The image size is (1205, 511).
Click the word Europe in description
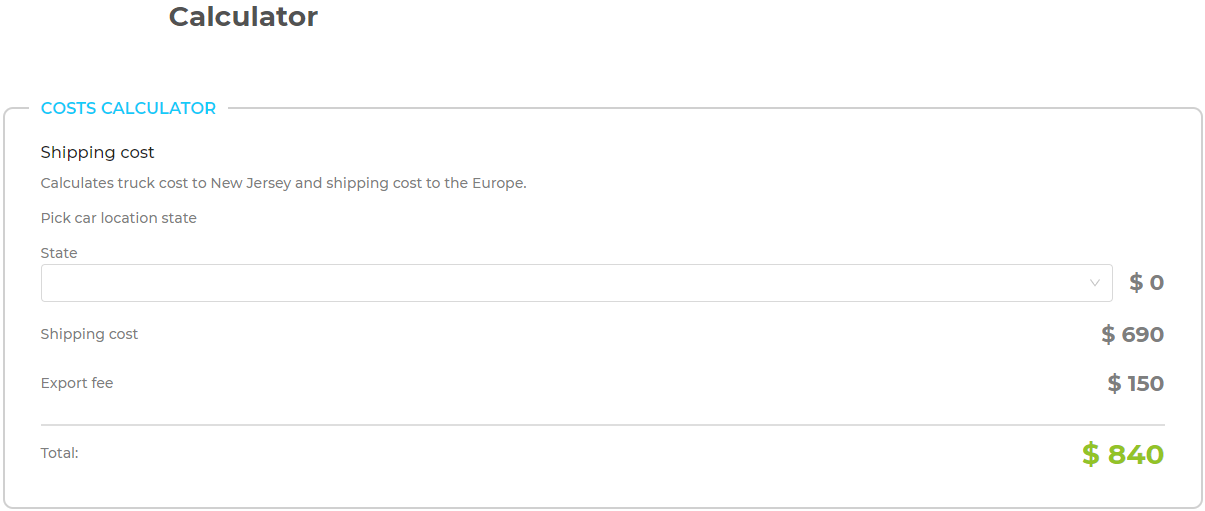point(497,183)
